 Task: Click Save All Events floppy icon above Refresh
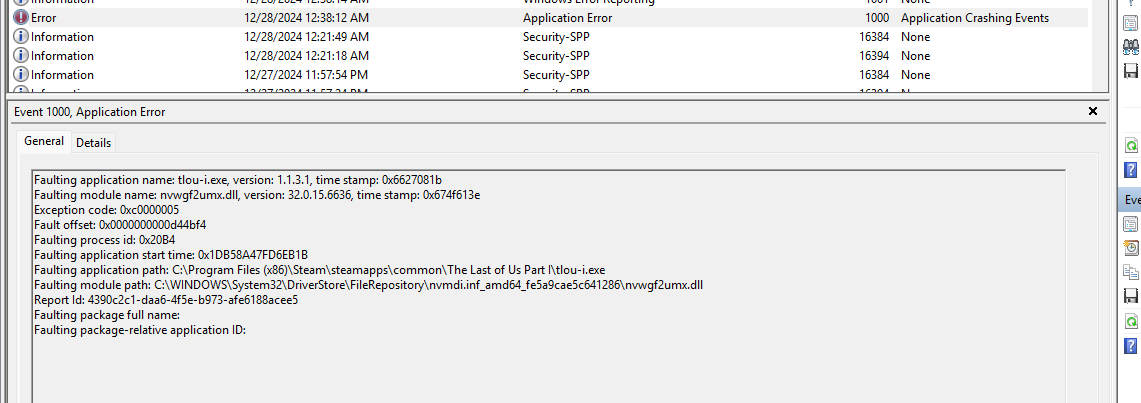[1131, 71]
